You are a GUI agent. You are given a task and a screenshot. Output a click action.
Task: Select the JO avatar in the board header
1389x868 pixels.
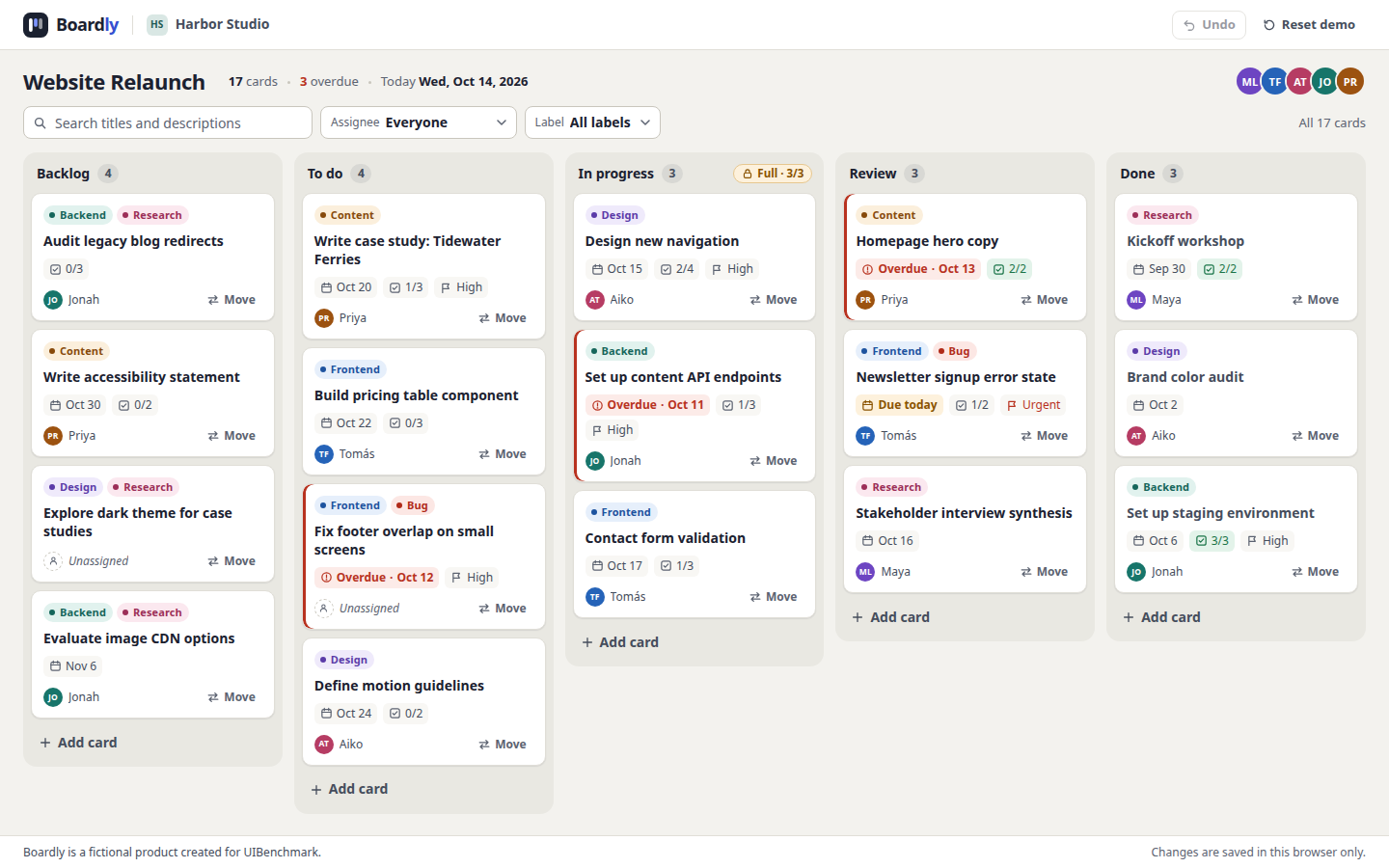click(1324, 82)
